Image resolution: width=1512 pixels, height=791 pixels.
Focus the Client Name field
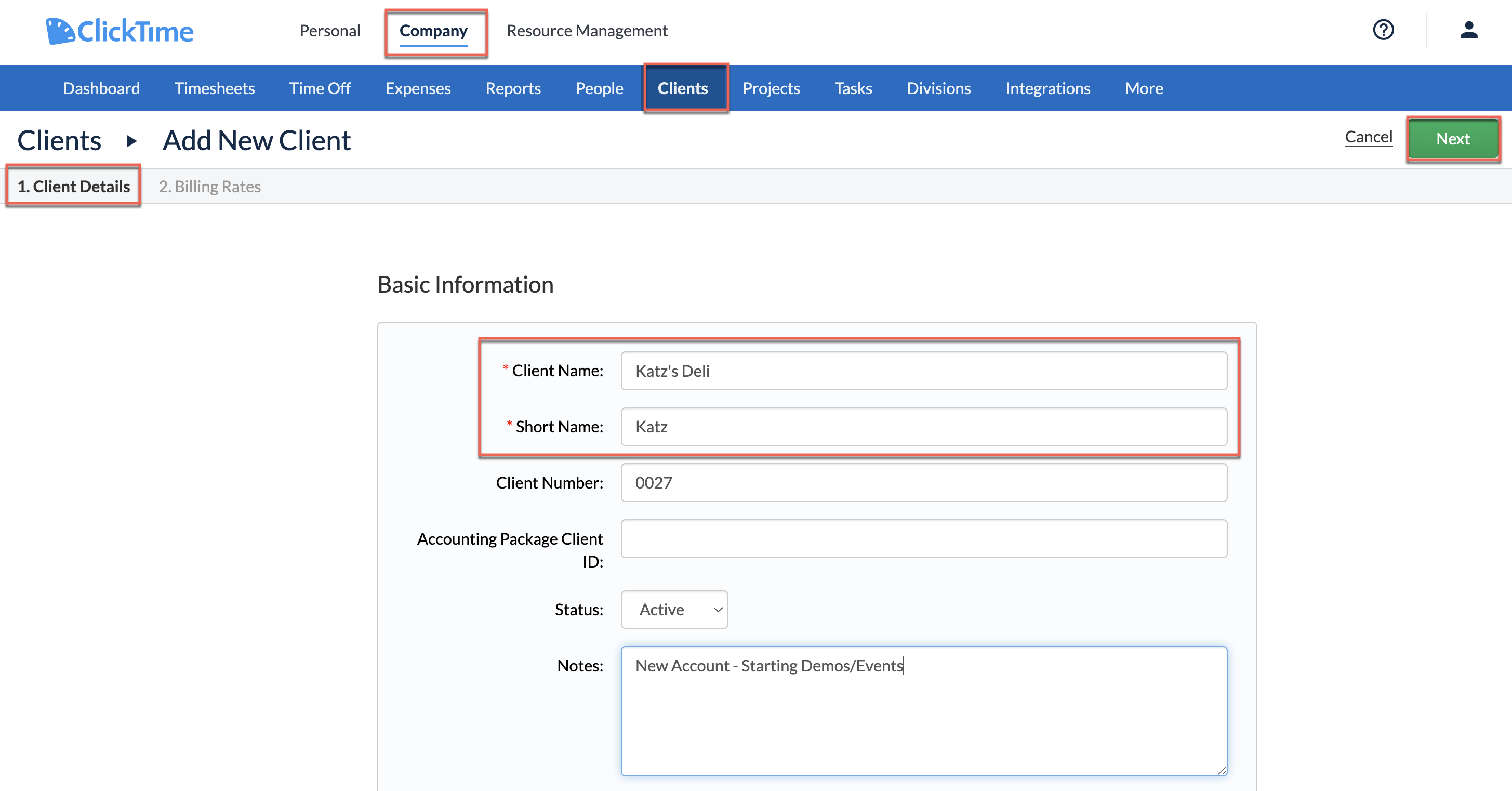click(x=924, y=371)
